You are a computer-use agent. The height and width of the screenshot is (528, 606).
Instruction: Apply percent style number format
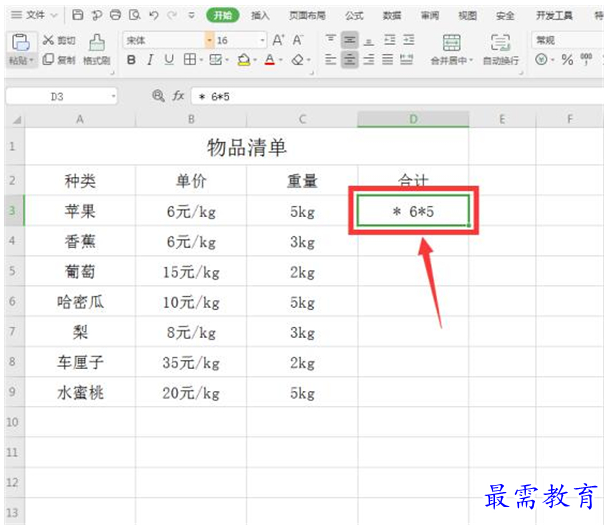(567, 60)
